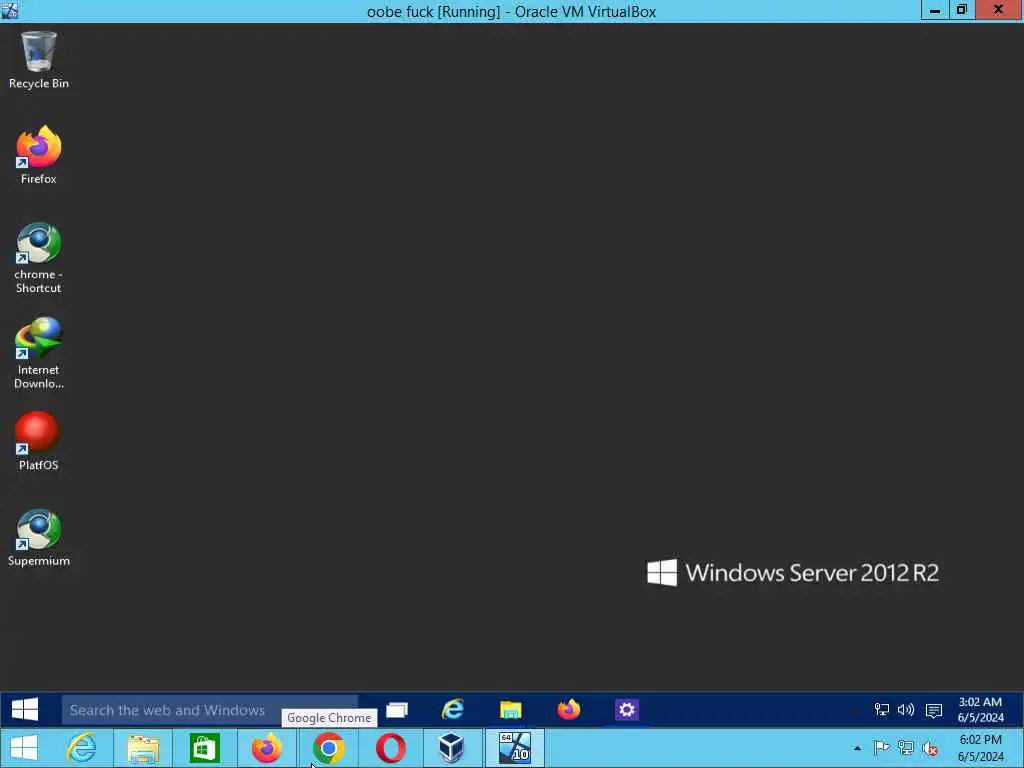The height and width of the screenshot is (768, 1024).
Task: Launch Internet Explorer from host taskbar
Action: 82,748
